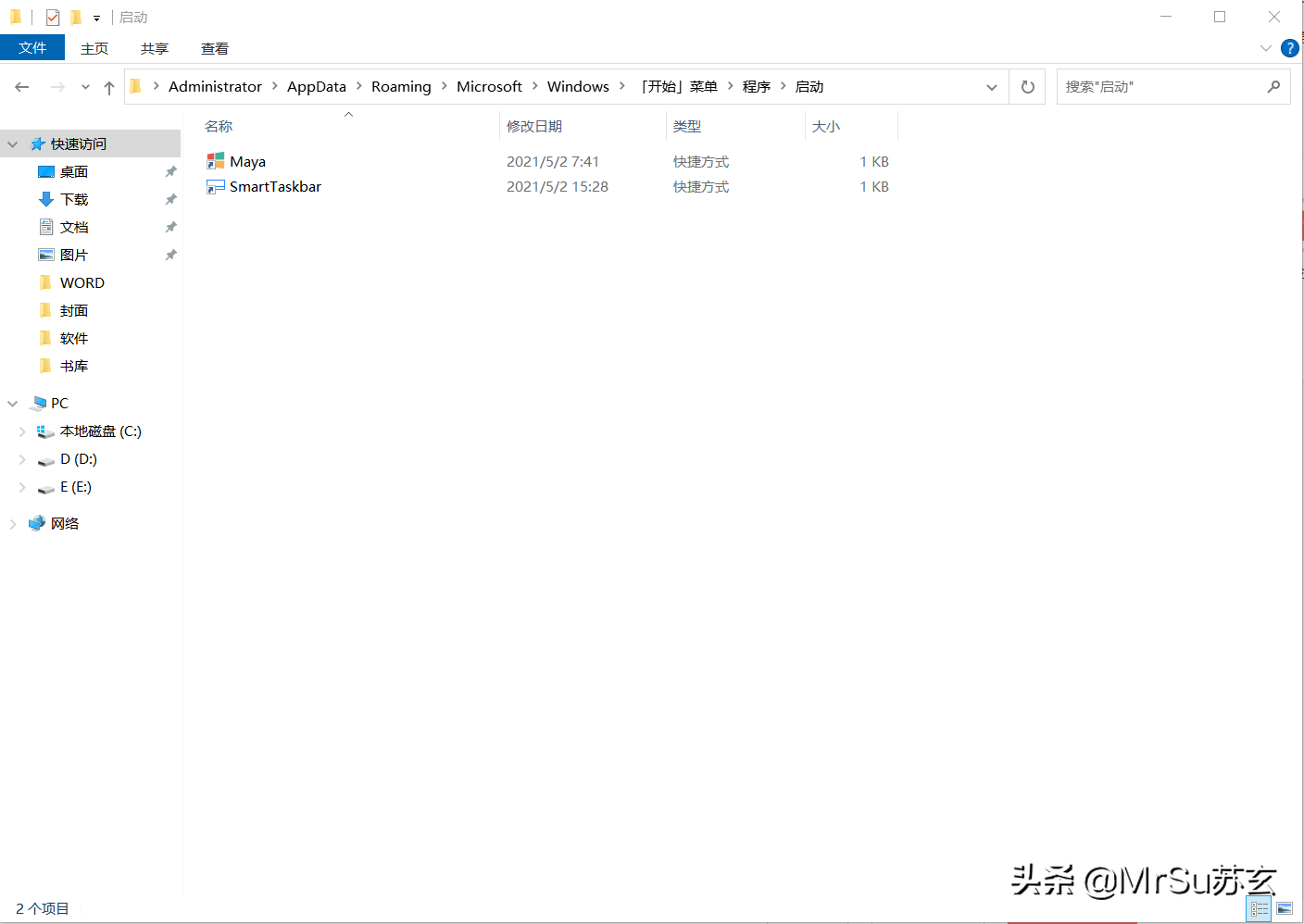Open the Help question mark icon
1304x924 pixels.
pos(1289,48)
